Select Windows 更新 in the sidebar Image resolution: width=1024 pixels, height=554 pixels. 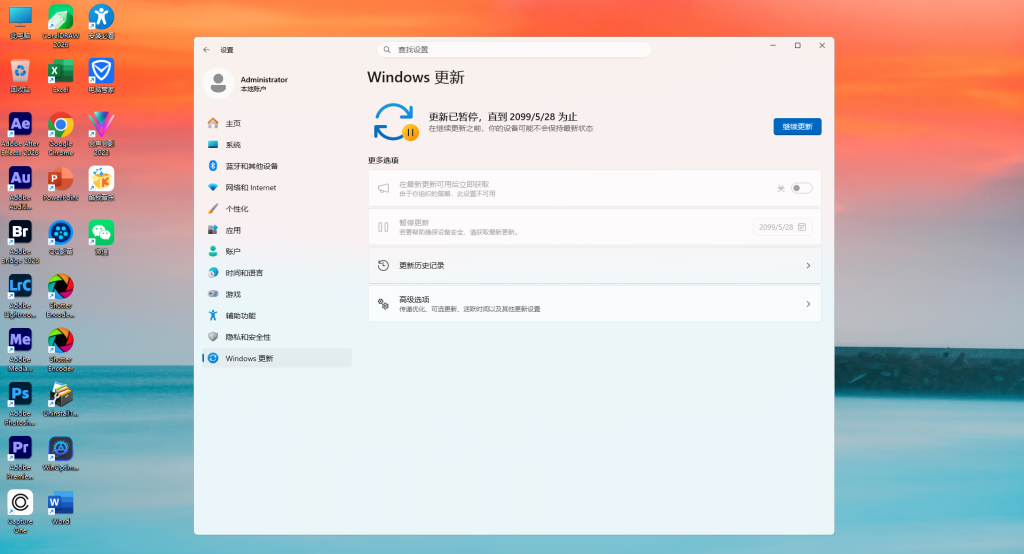click(x=277, y=358)
